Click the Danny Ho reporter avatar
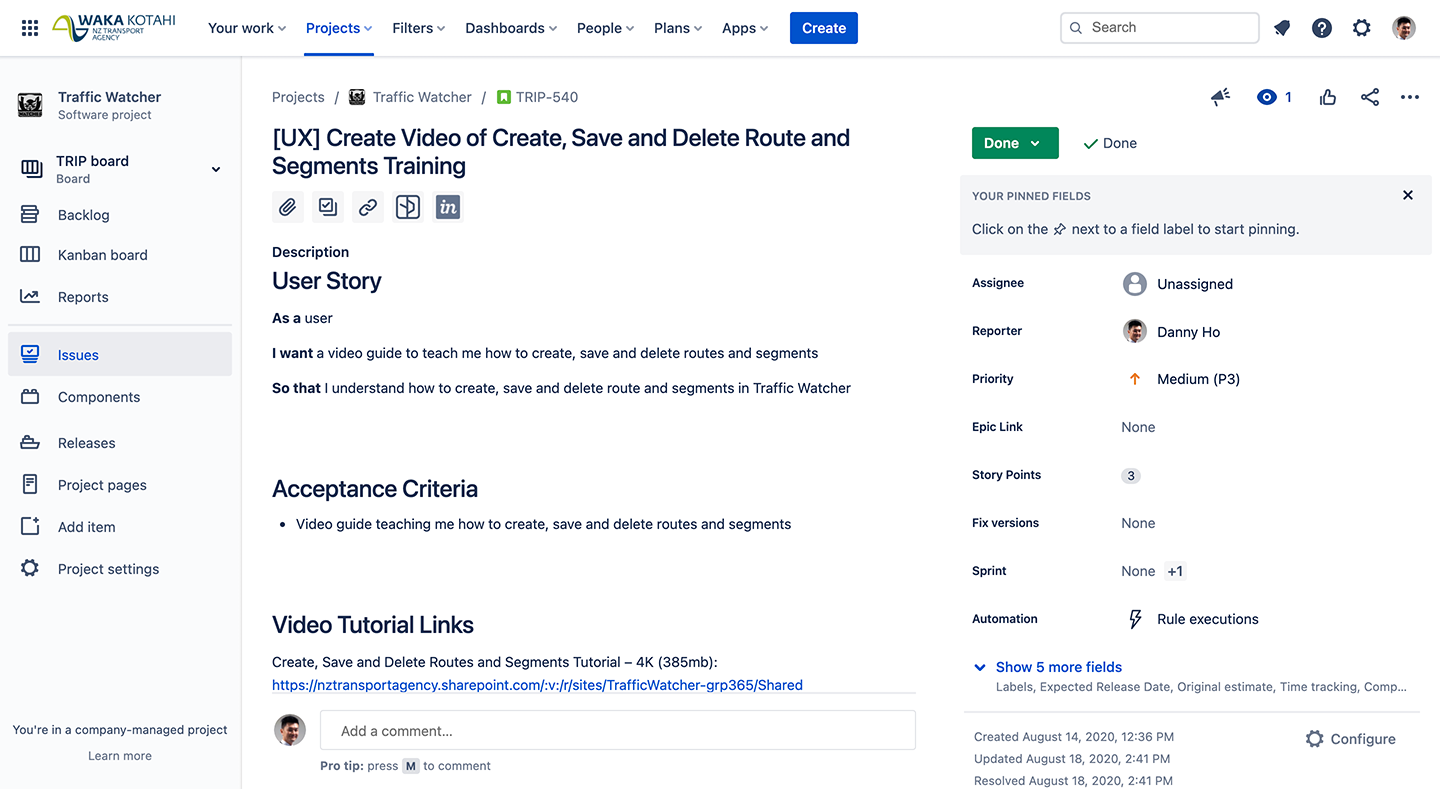Viewport: 1440px width, 789px height. [x=1134, y=332]
